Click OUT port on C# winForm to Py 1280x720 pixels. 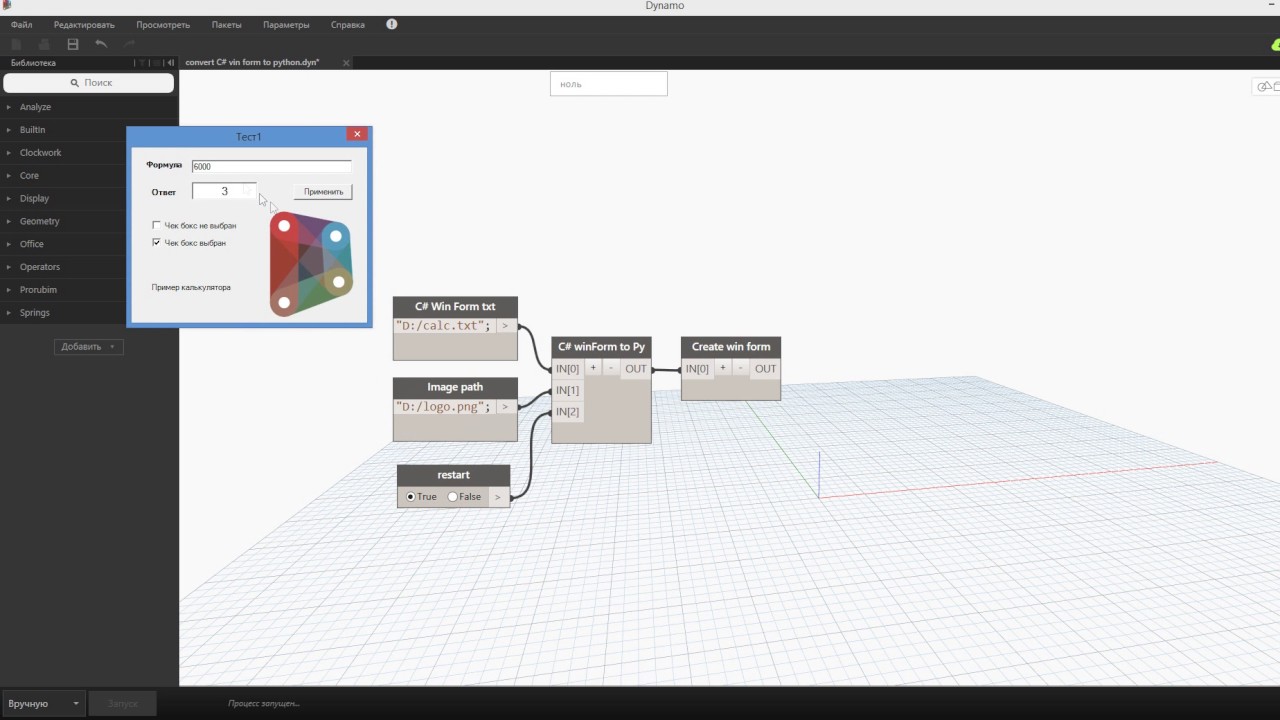pyautogui.click(x=636, y=369)
